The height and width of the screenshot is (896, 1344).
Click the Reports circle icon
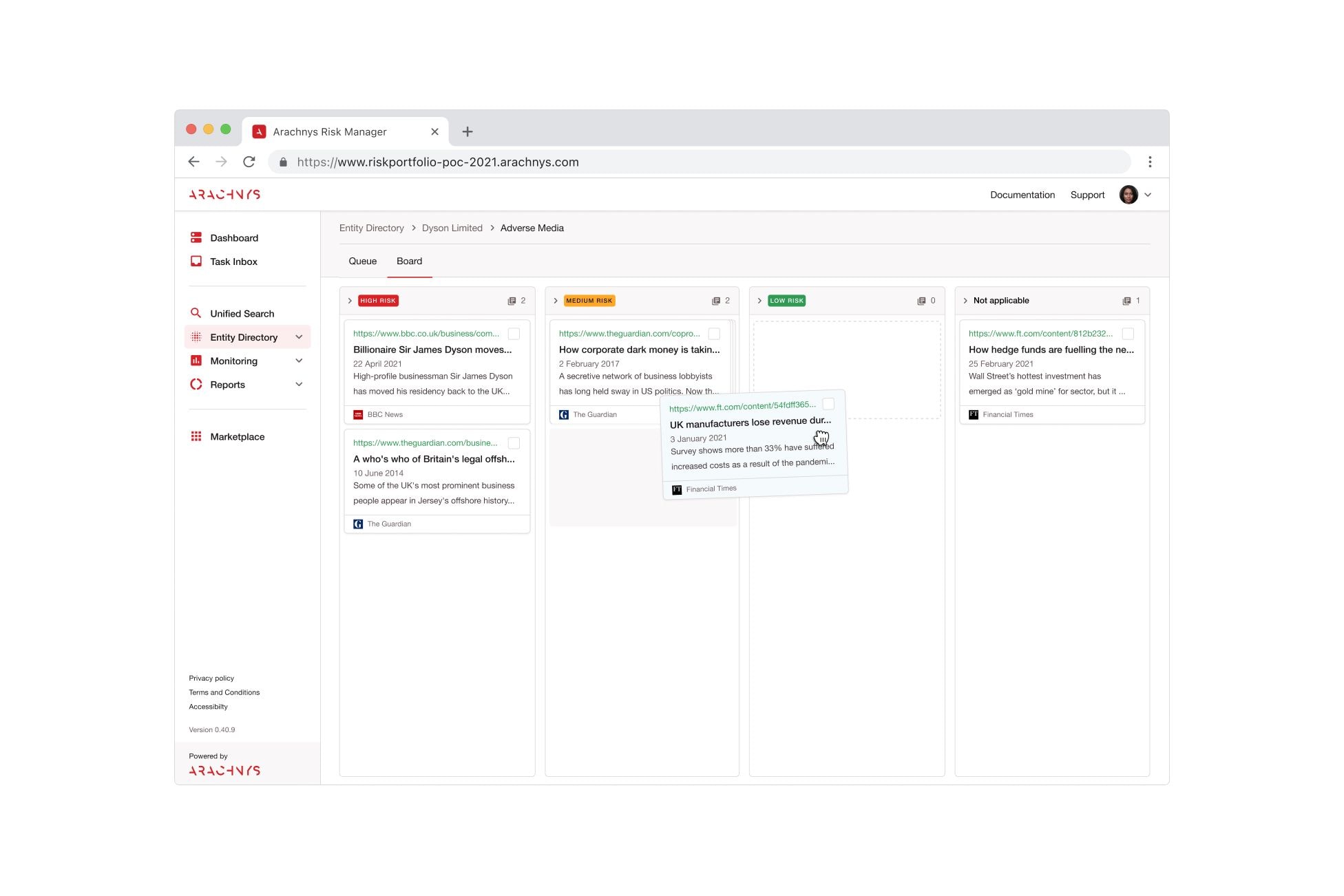[196, 385]
